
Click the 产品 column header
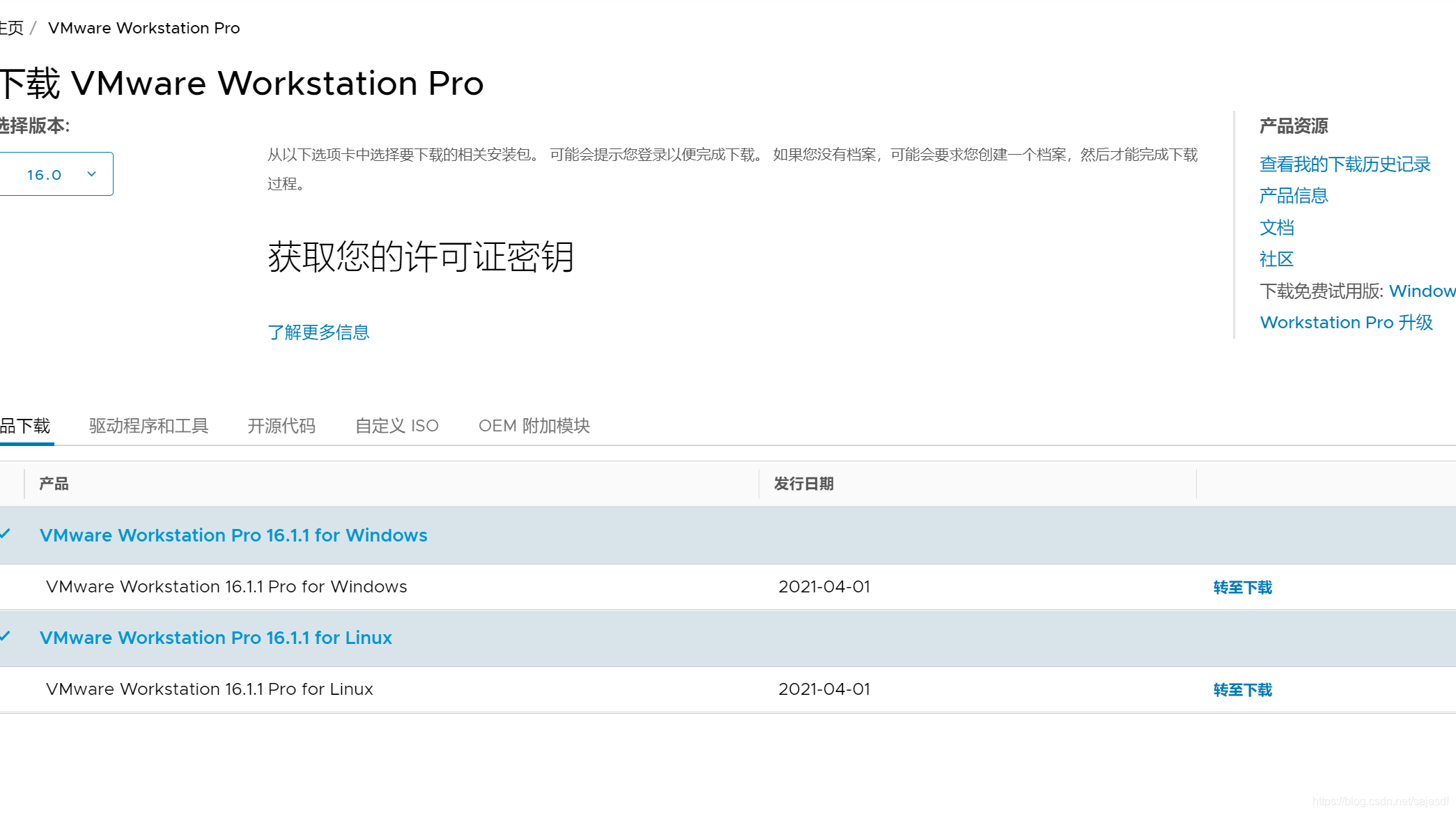click(54, 484)
